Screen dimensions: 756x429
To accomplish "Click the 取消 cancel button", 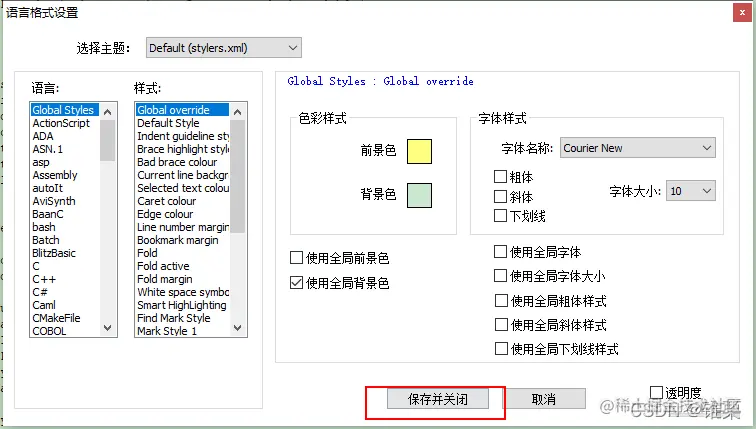I will point(544,399).
